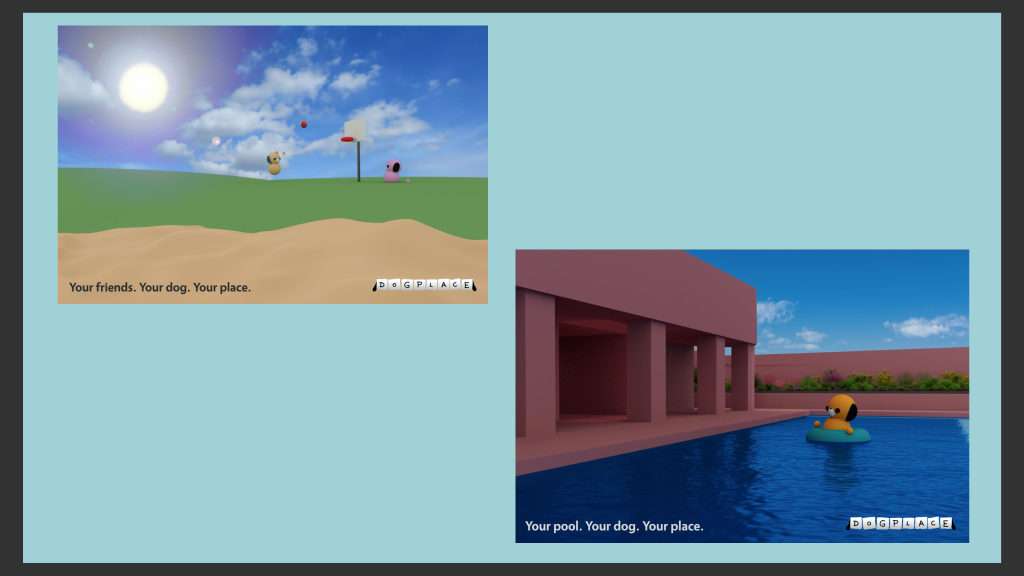Image resolution: width=1024 pixels, height=576 pixels.
Task: Click the red basketball in the sky
Action: (x=304, y=125)
